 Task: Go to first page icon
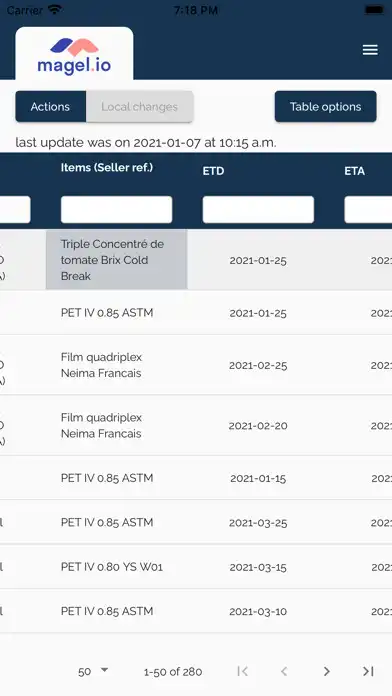pyautogui.click(x=242, y=672)
